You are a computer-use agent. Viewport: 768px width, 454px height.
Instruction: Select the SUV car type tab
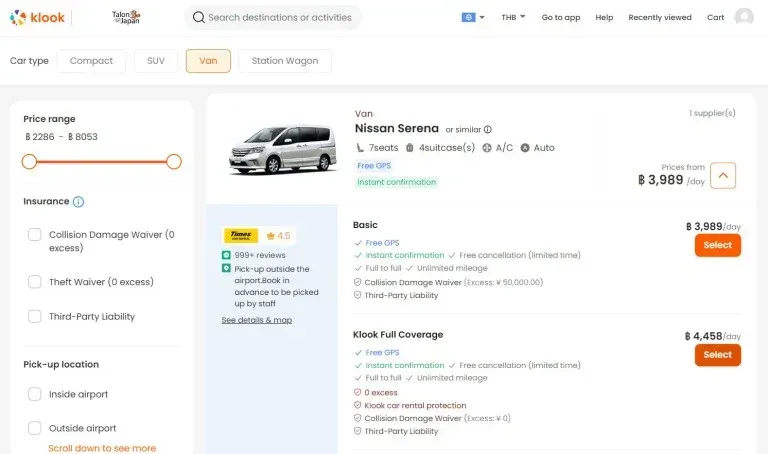pyautogui.click(x=156, y=61)
